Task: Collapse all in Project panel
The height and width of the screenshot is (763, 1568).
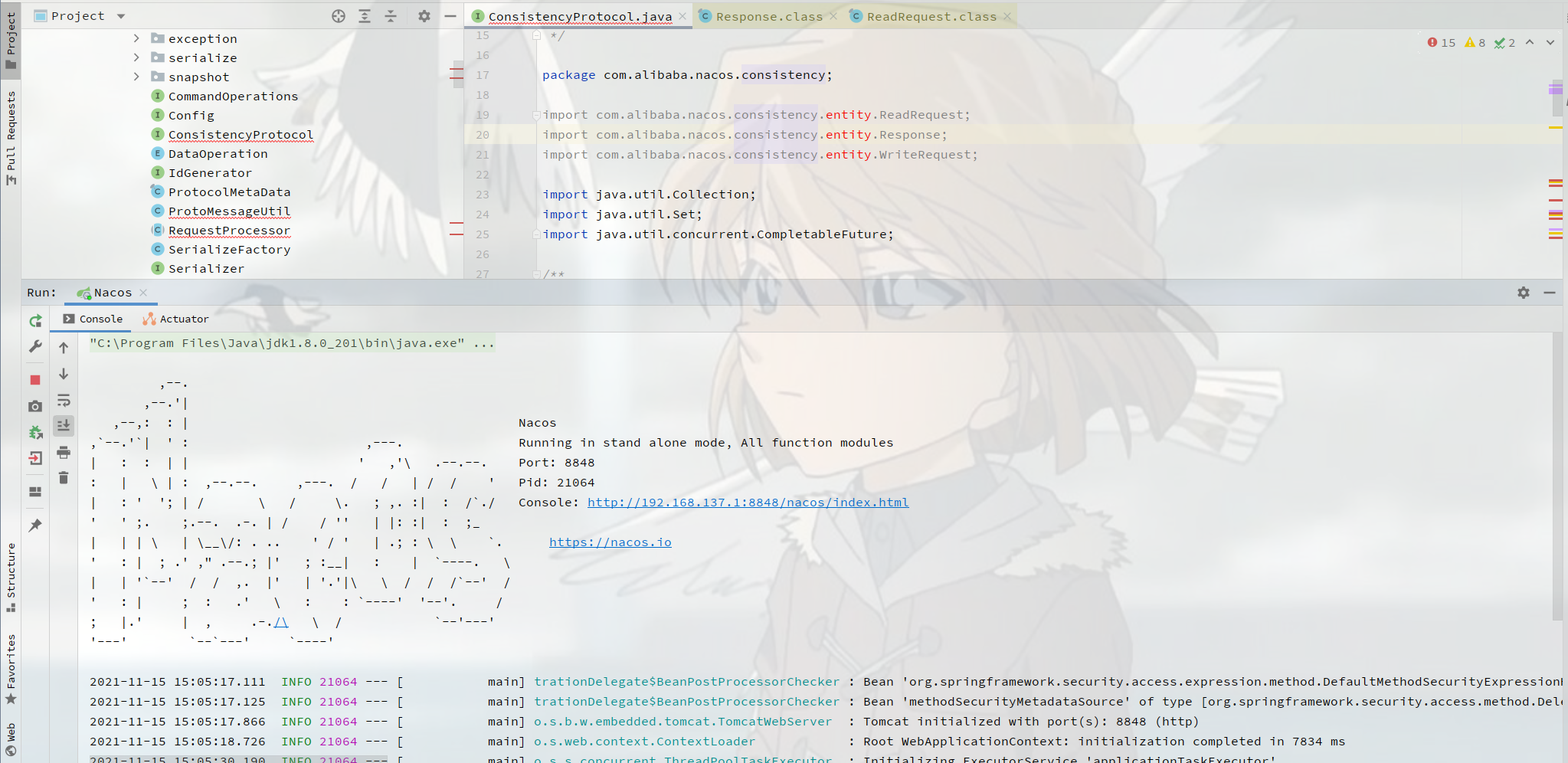Action: click(x=391, y=16)
